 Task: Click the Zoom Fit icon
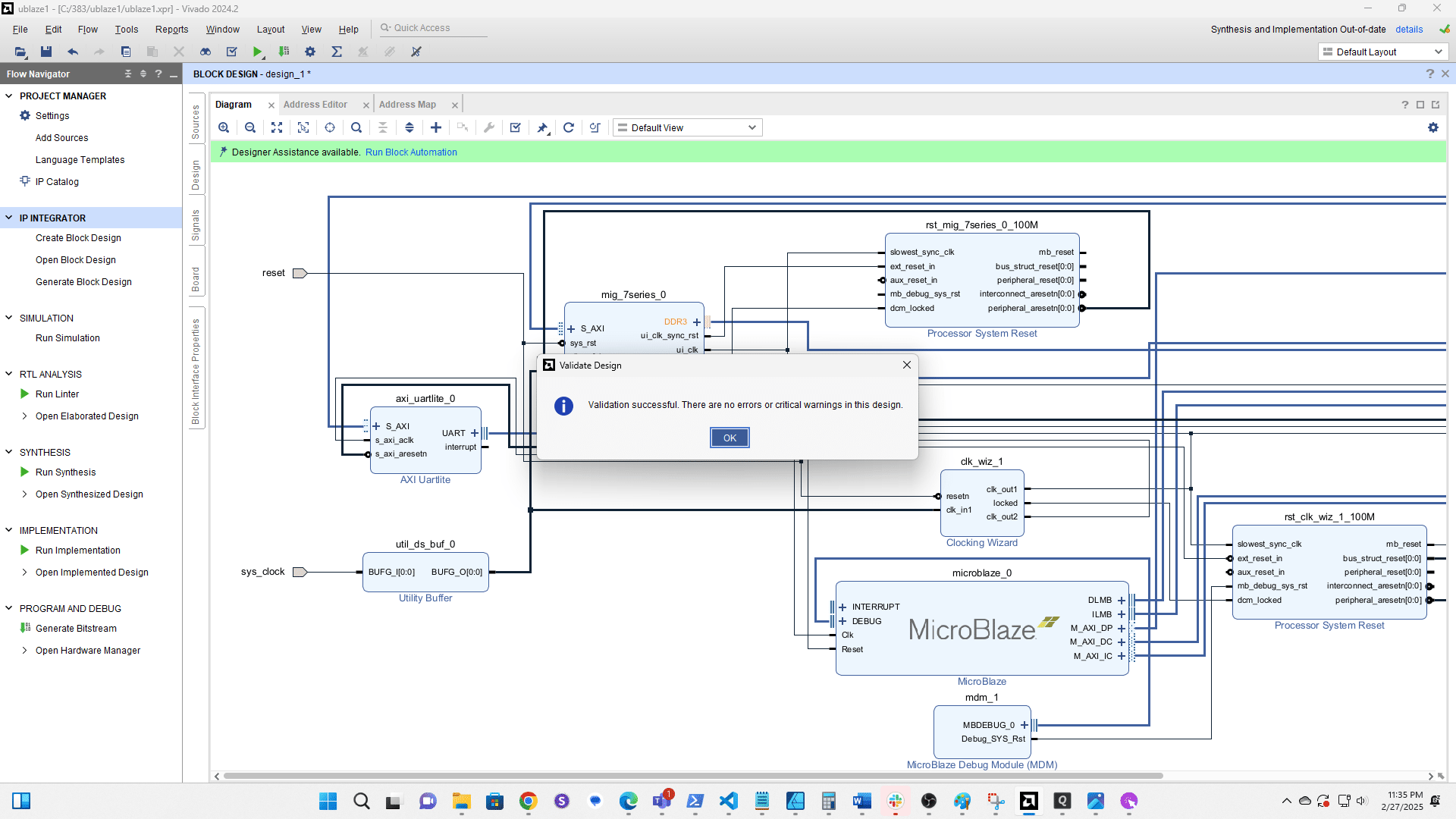[x=277, y=127]
